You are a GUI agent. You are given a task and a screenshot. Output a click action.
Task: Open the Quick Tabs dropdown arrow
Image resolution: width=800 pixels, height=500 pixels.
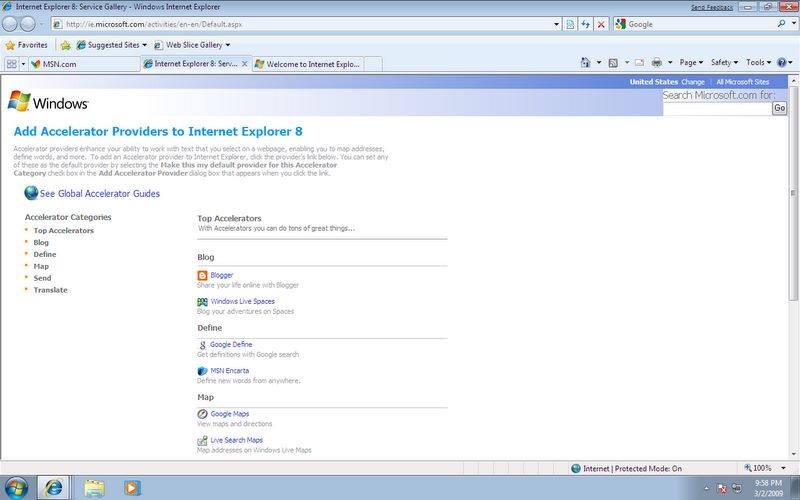[23, 64]
